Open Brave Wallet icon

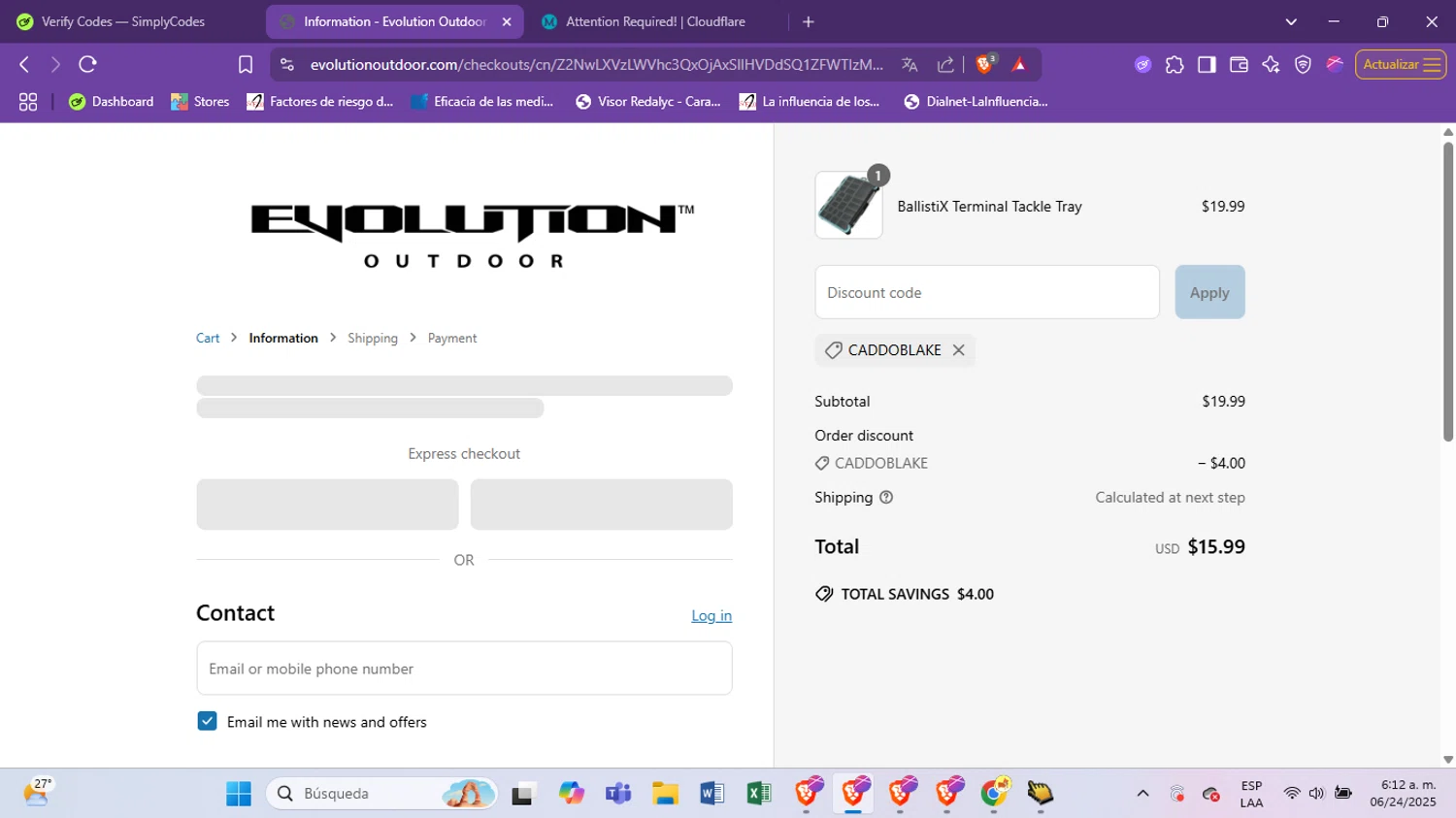(x=1239, y=65)
